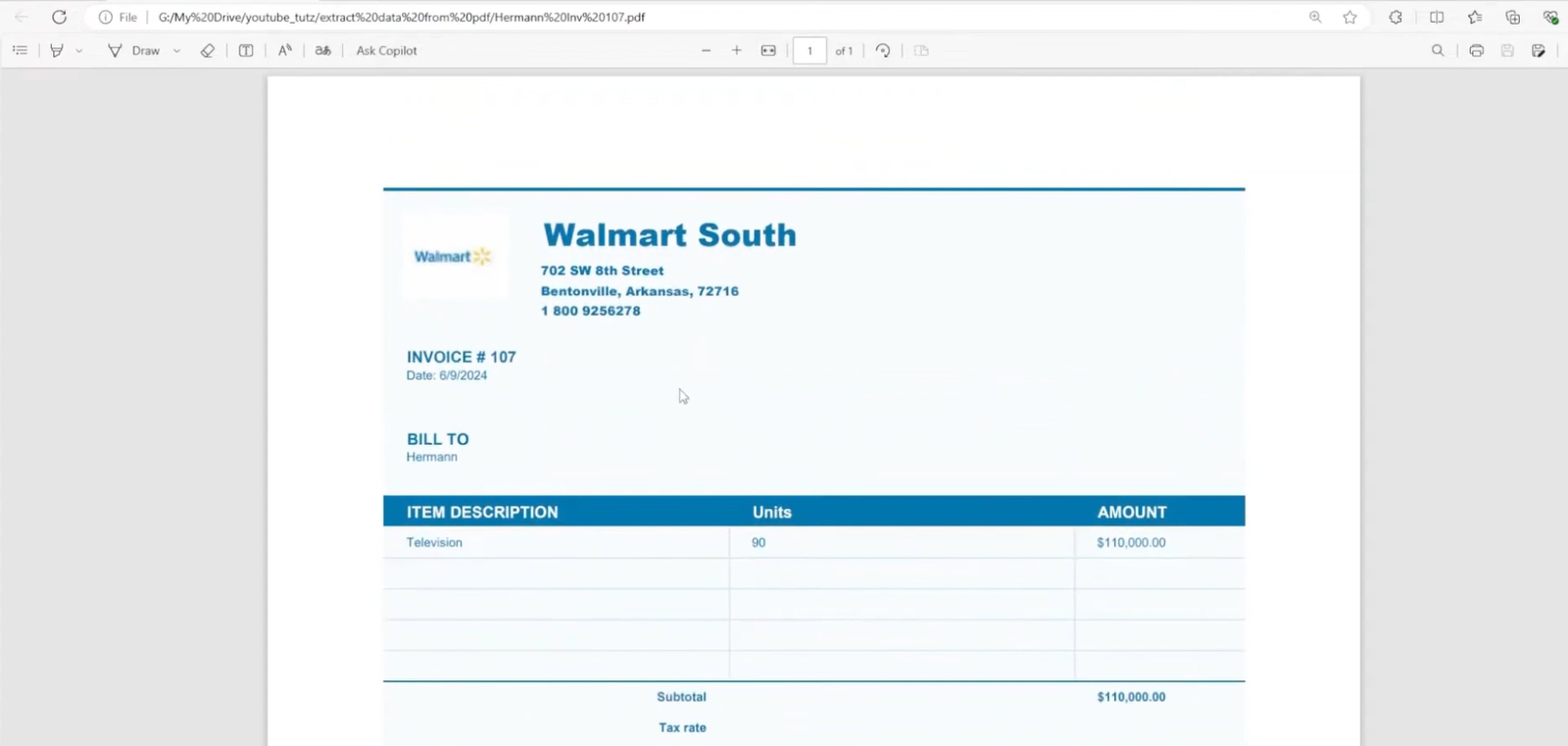The width and height of the screenshot is (1568, 746).
Task: Zoom out the PDF with minus
Action: 706,50
